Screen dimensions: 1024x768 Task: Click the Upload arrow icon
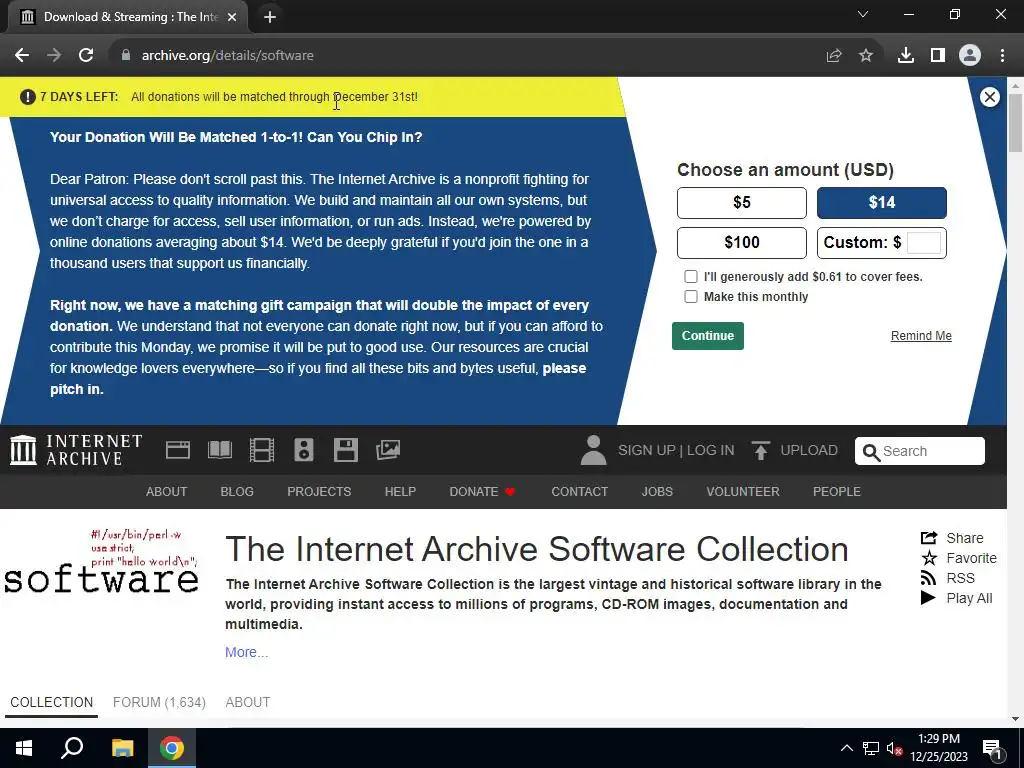click(760, 450)
